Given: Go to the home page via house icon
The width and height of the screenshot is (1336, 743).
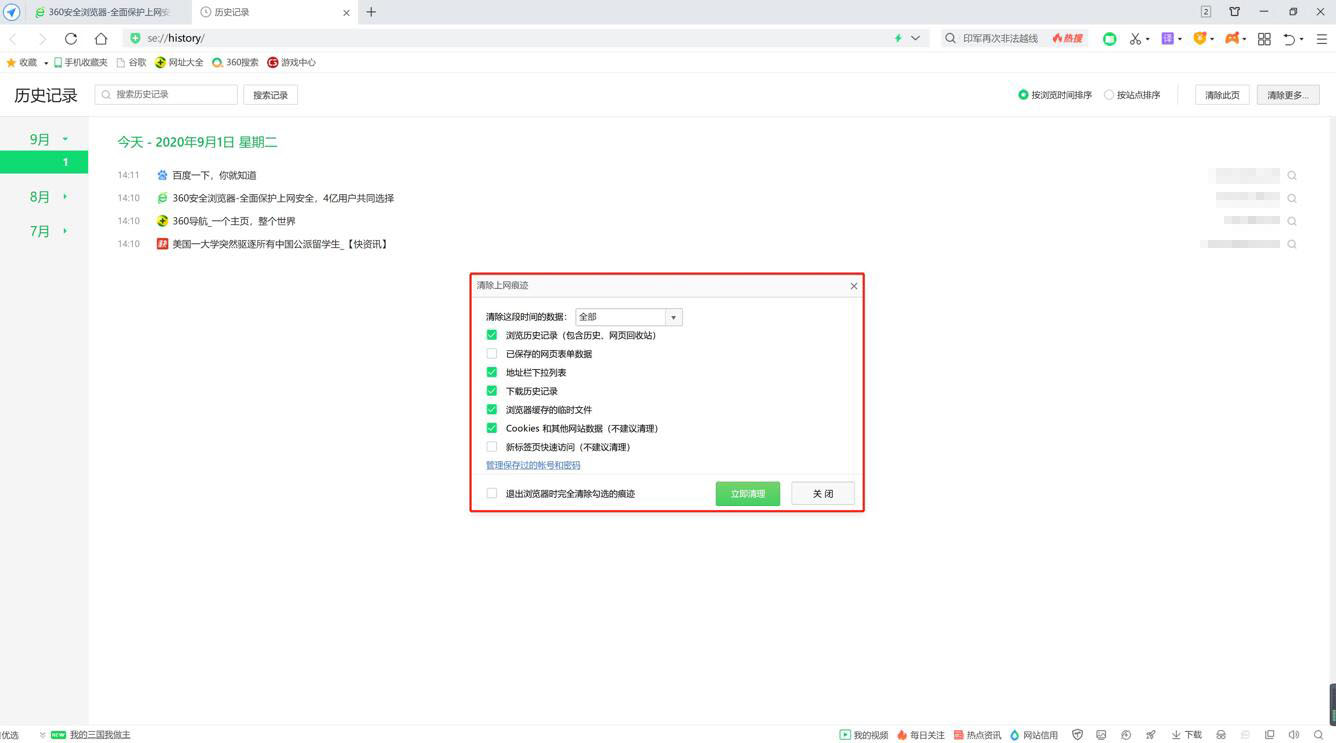Looking at the screenshot, I should click(100, 38).
